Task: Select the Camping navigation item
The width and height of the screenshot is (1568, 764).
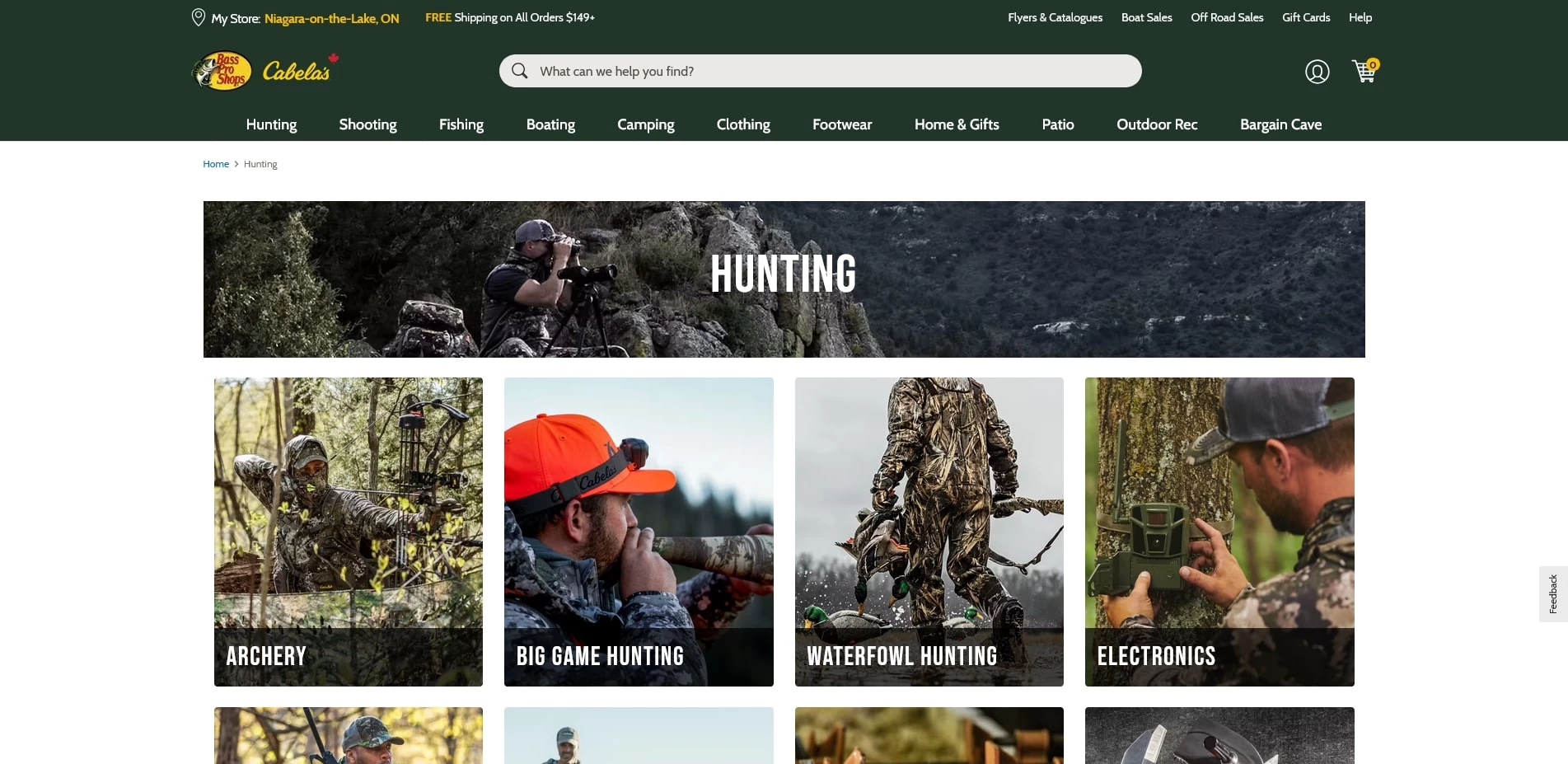Action: pyautogui.click(x=645, y=124)
